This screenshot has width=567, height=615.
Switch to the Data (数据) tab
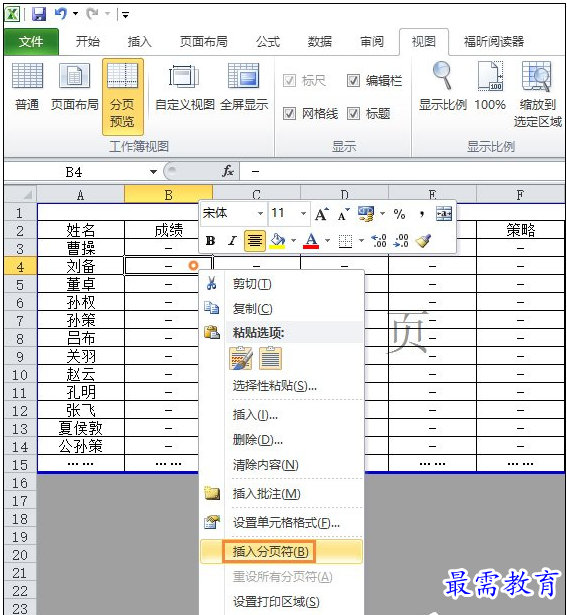[320, 42]
